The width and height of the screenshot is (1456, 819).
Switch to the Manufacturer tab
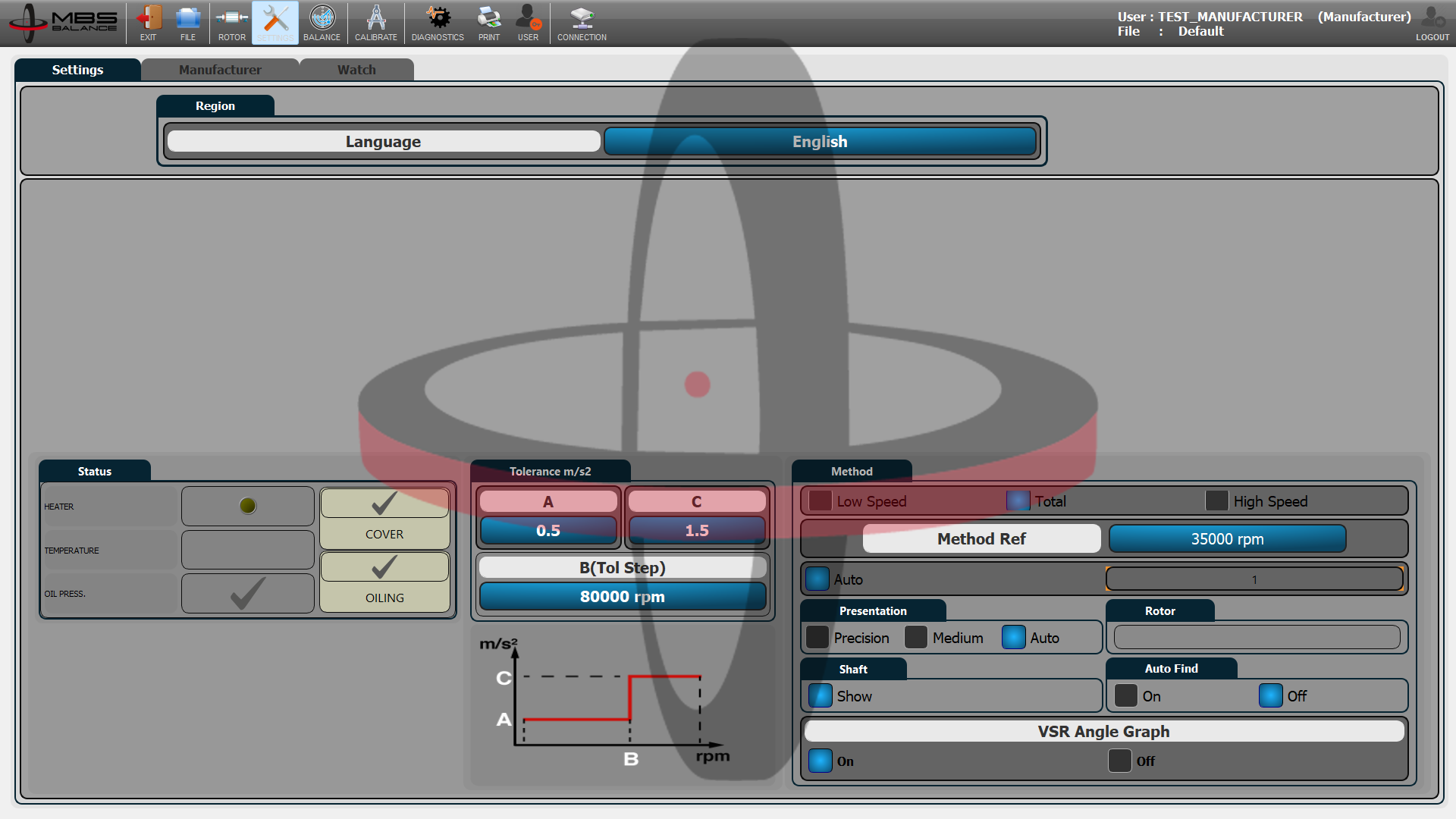220,69
